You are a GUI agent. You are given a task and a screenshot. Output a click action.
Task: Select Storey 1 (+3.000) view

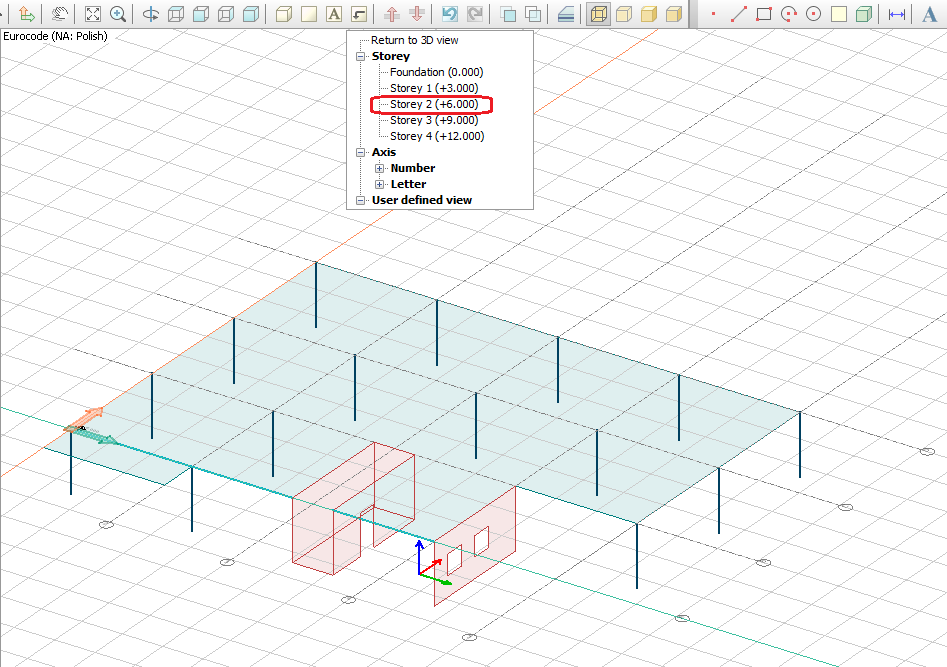[x=434, y=88]
